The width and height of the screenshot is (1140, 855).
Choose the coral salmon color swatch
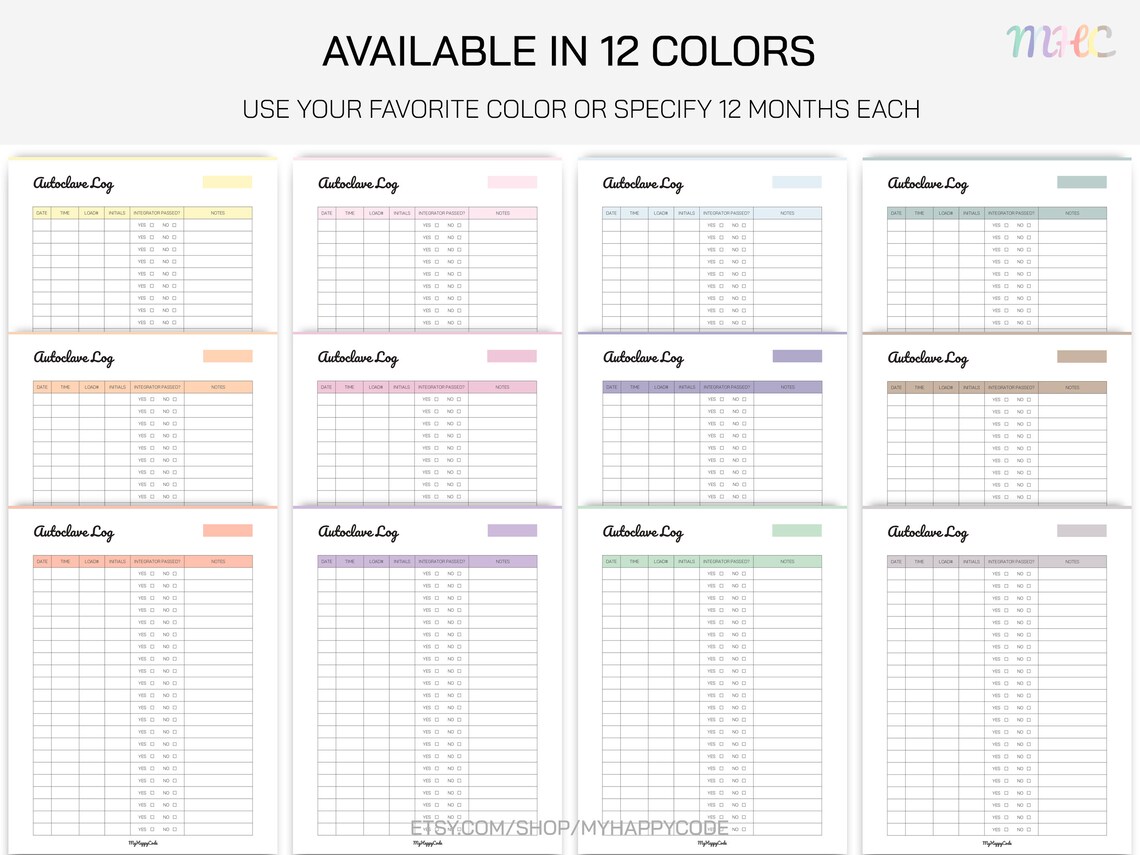(228, 531)
